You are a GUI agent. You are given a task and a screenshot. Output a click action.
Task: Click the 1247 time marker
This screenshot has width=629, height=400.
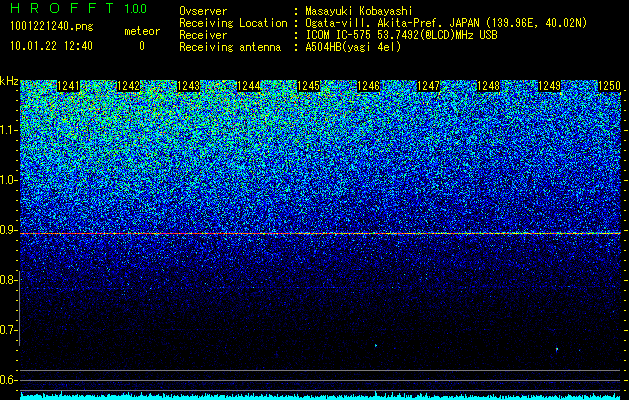pos(429,86)
